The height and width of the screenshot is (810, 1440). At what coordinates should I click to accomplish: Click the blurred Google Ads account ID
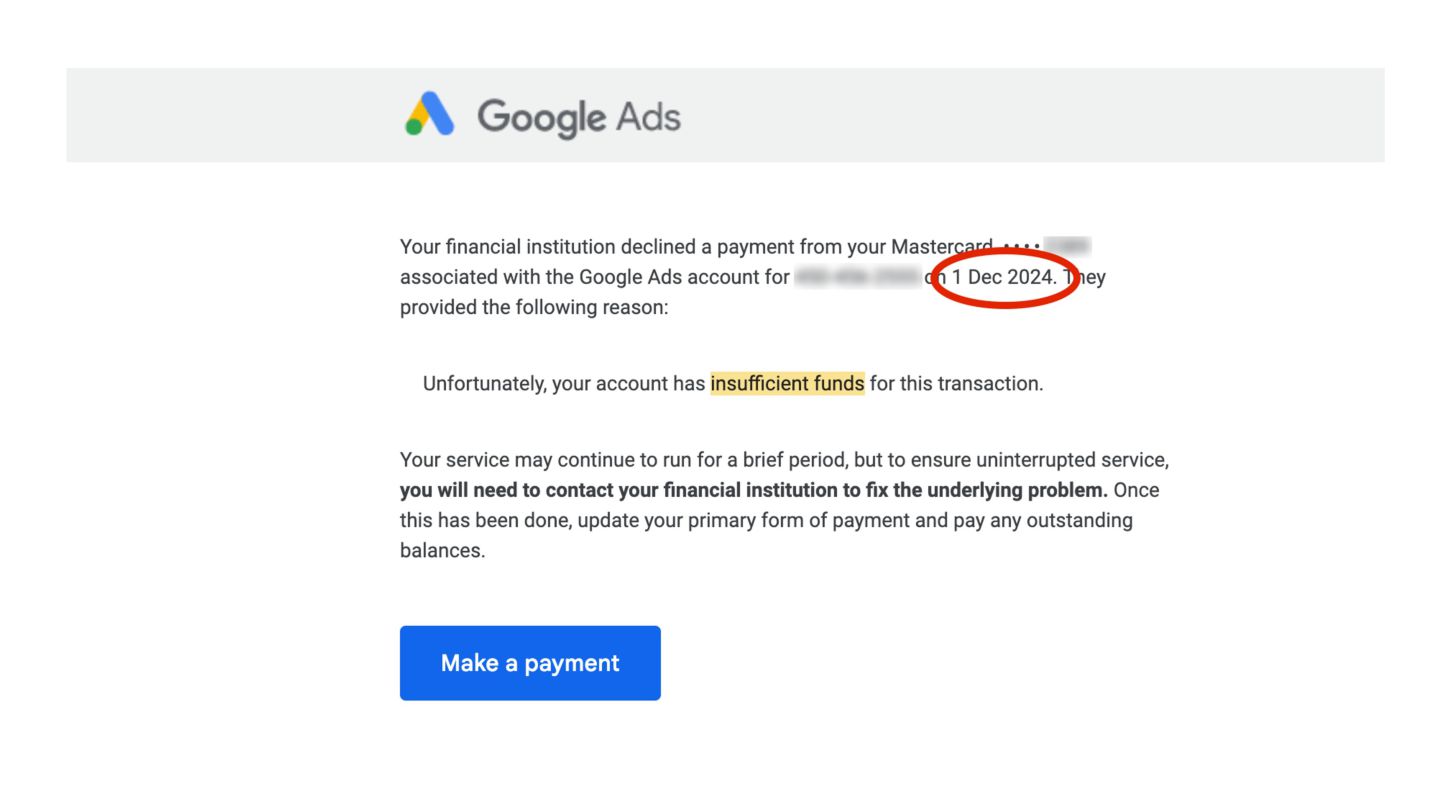(857, 277)
